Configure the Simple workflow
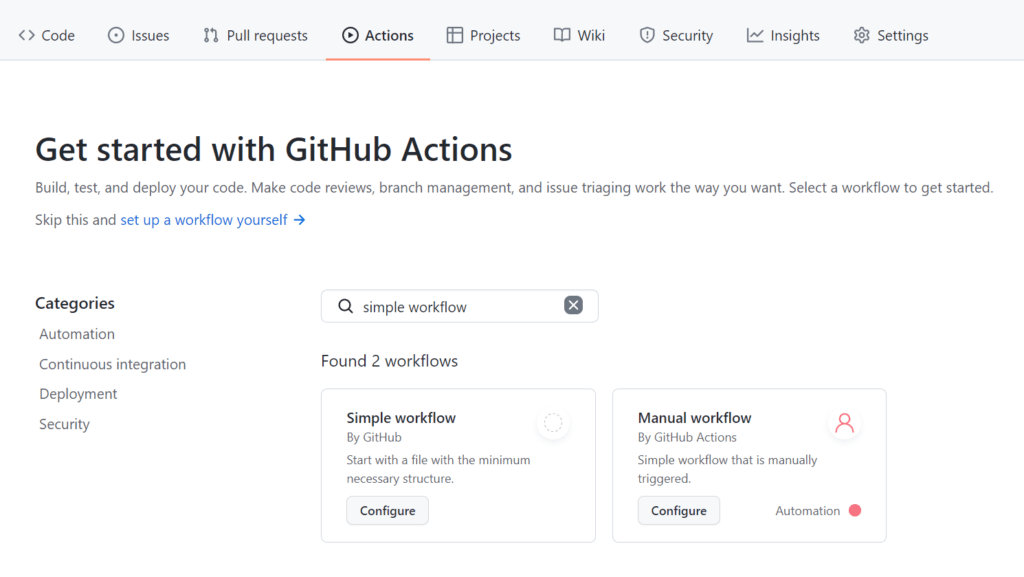Screen dimensions: 1024x577 (x=387, y=511)
